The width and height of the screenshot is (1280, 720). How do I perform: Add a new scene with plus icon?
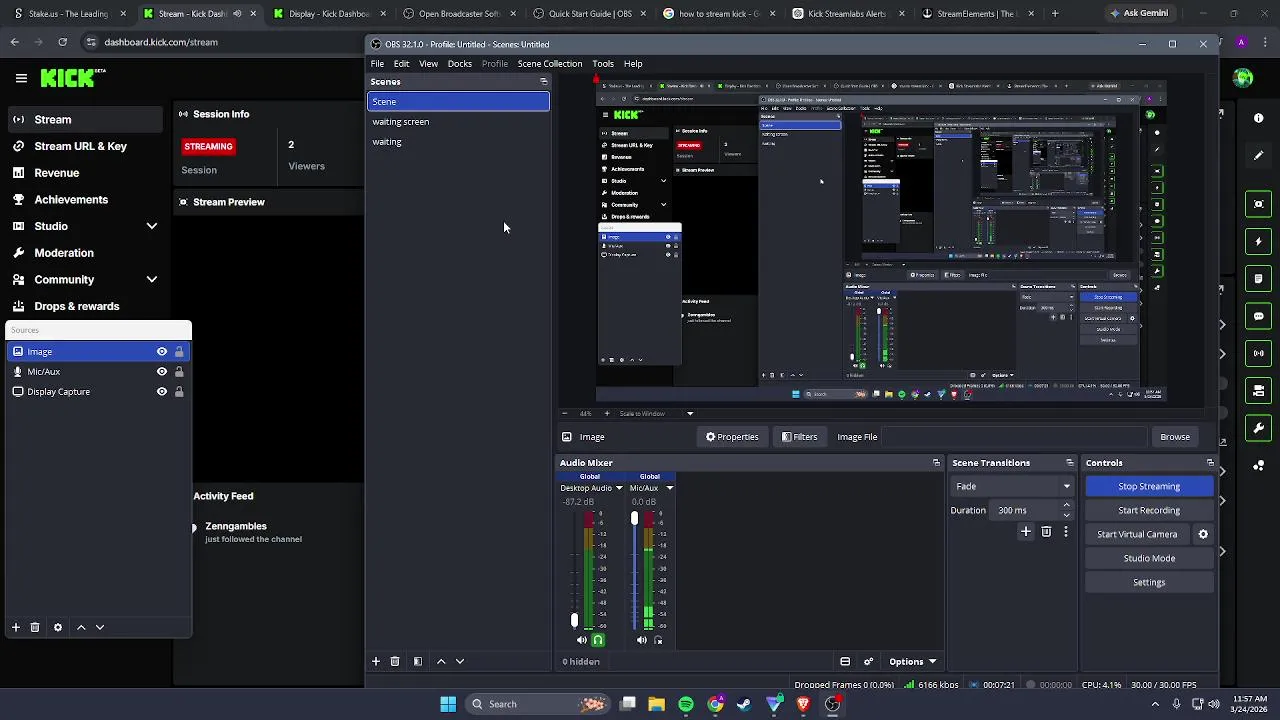pos(376,661)
